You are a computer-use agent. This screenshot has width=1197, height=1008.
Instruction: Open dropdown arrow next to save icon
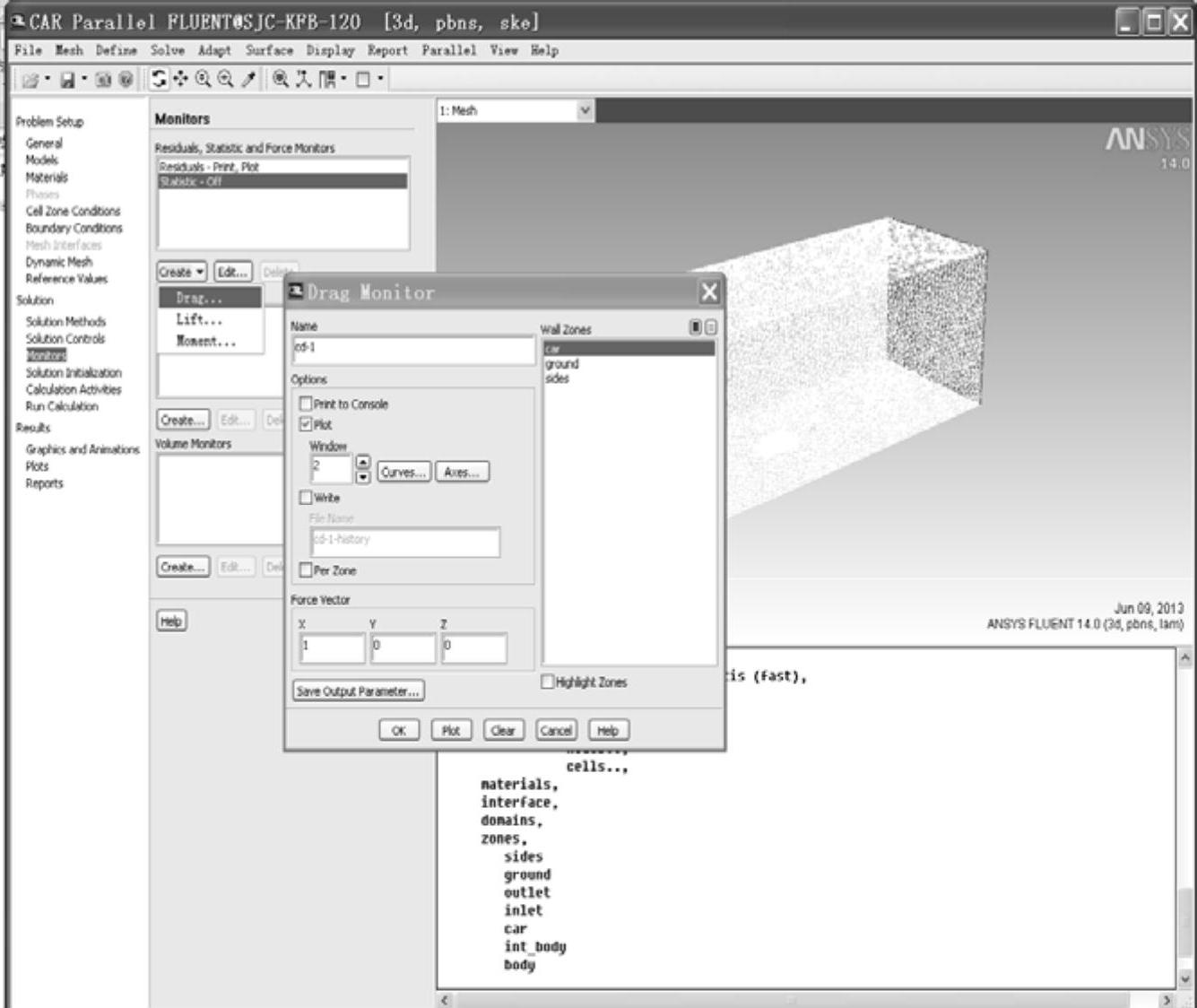(x=84, y=78)
